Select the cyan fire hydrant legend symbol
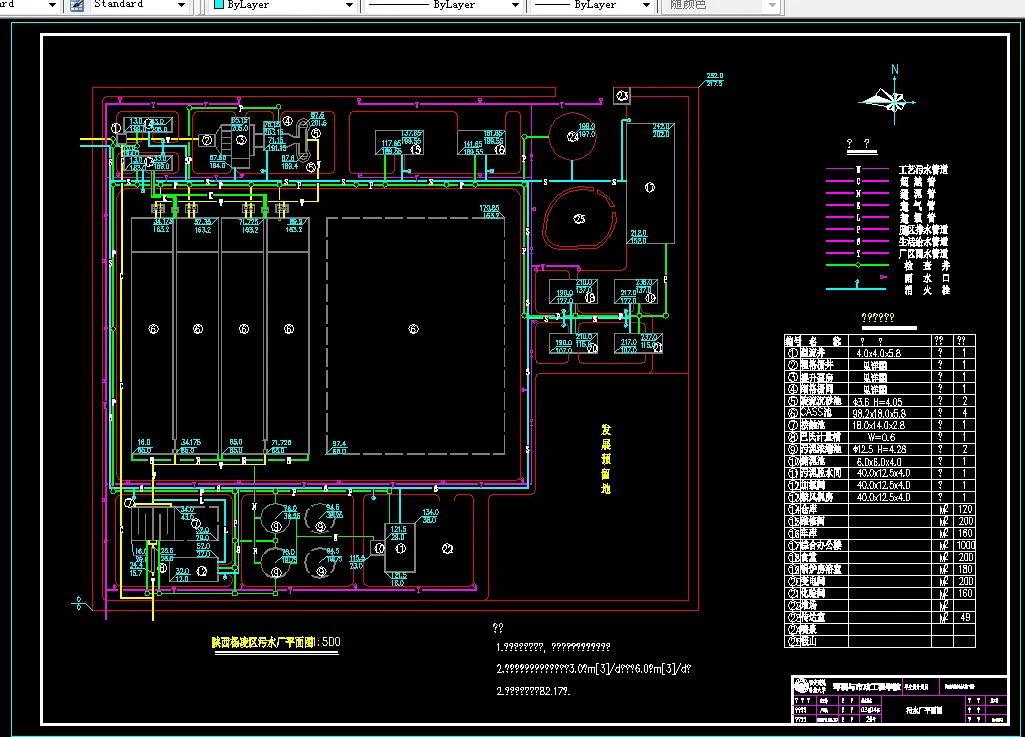The height and width of the screenshot is (737, 1025). coord(856,285)
